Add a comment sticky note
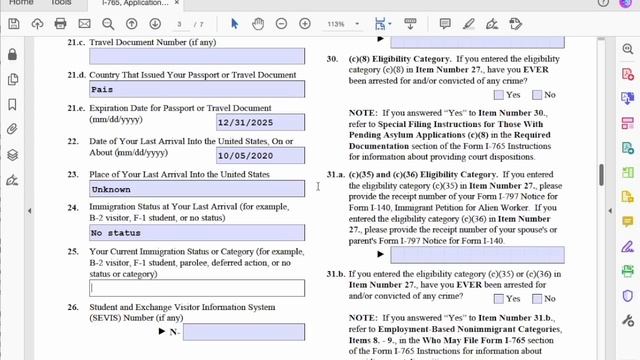This screenshot has width=640, height=360. click(x=445, y=24)
